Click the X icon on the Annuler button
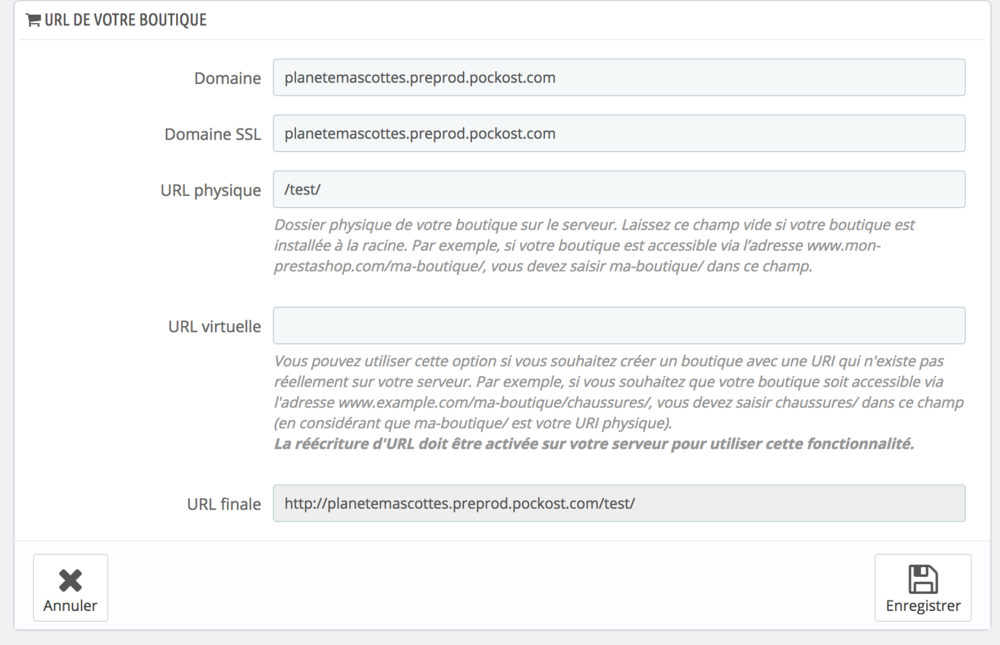This screenshot has height=645, width=1000. (x=70, y=580)
